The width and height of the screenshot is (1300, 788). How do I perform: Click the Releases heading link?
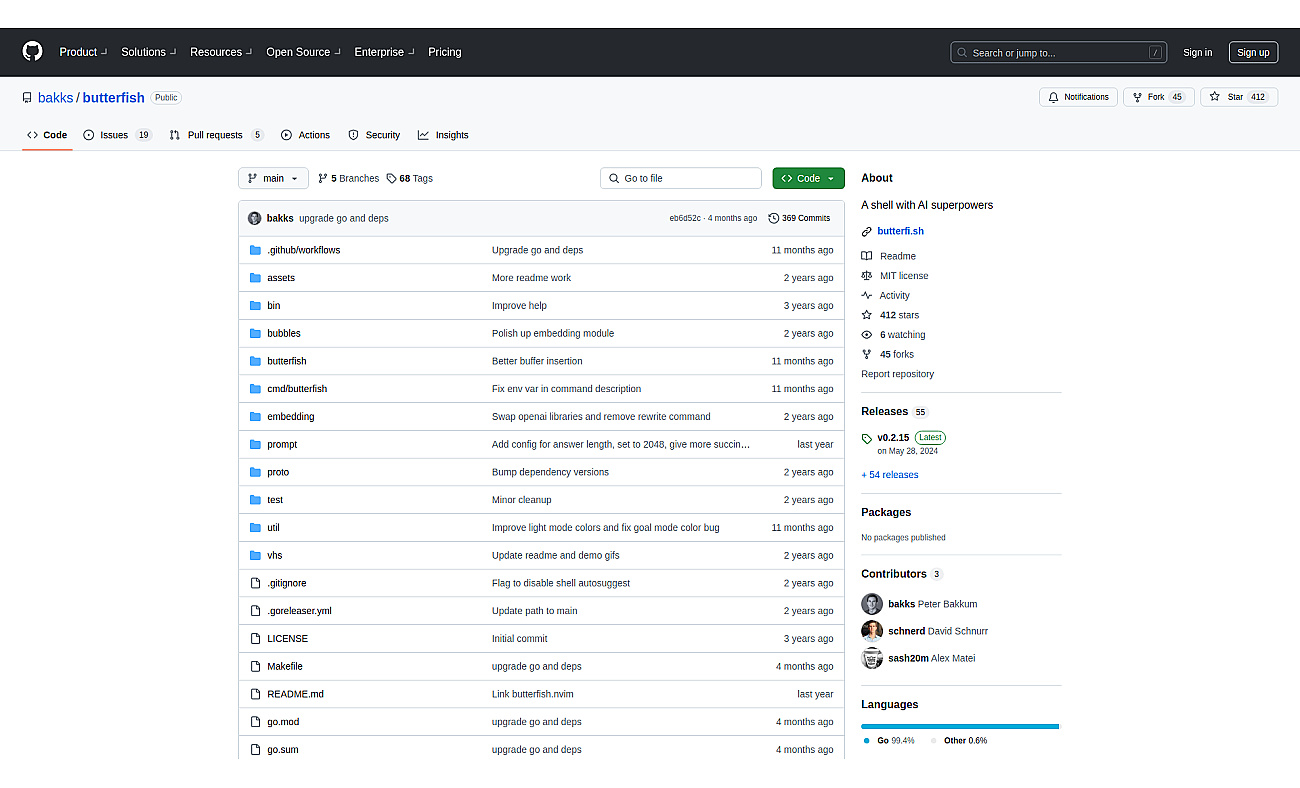pyautogui.click(x=884, y=411)
